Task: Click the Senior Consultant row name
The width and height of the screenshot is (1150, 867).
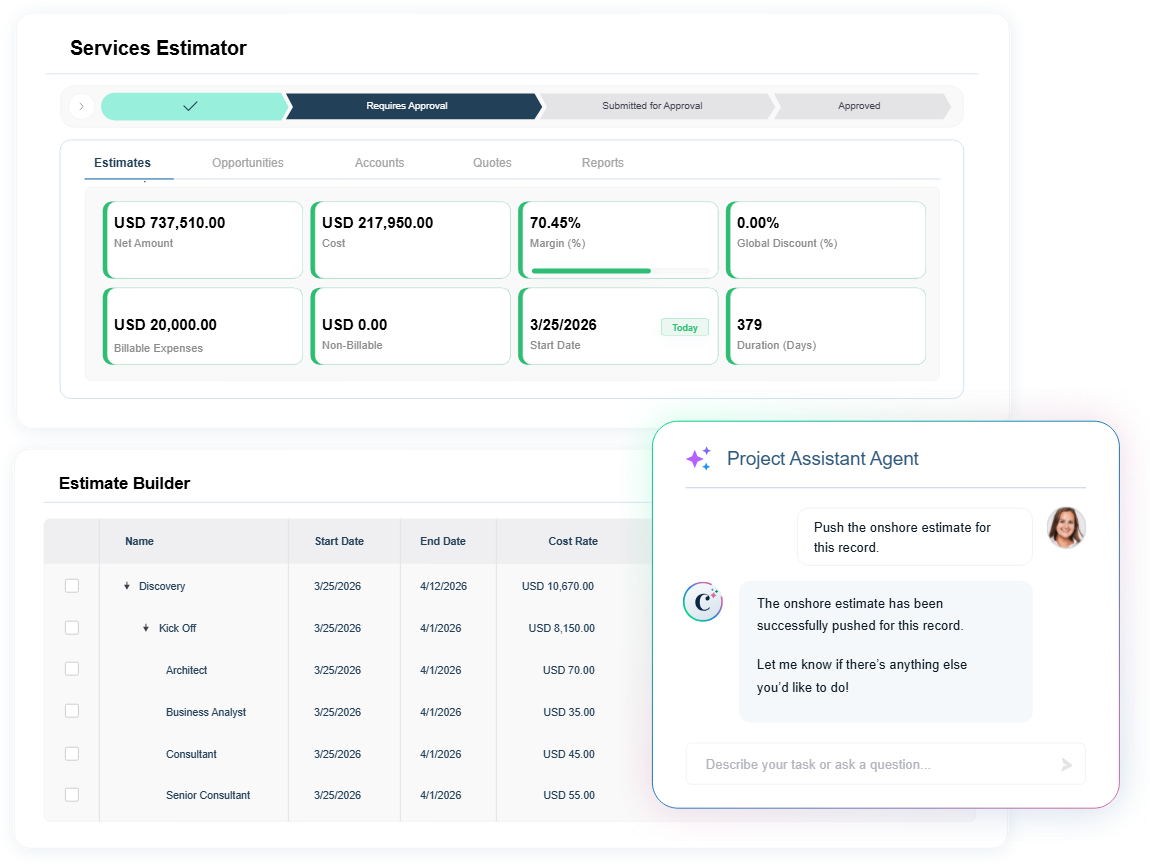Action: [208, 795]
